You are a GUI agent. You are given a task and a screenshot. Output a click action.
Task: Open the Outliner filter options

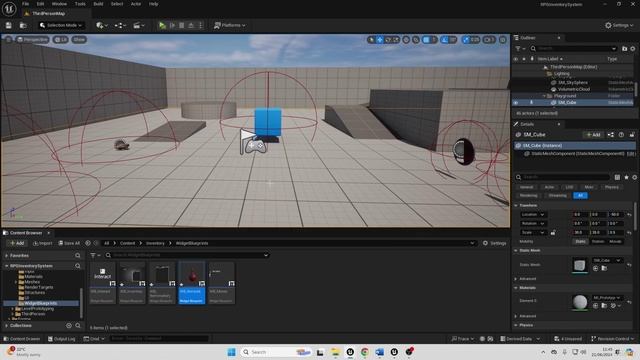coord(520,49)
